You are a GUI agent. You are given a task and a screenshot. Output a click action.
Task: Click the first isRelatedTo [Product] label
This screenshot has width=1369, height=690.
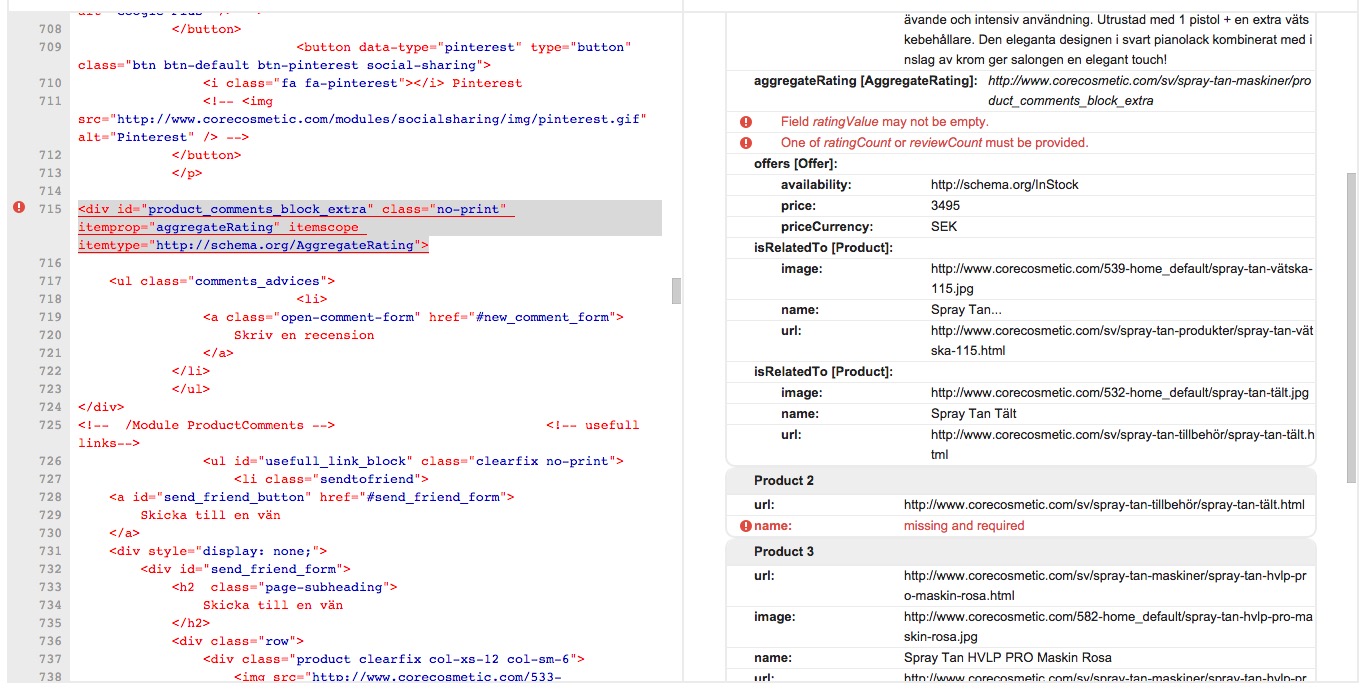click(823, 248)
